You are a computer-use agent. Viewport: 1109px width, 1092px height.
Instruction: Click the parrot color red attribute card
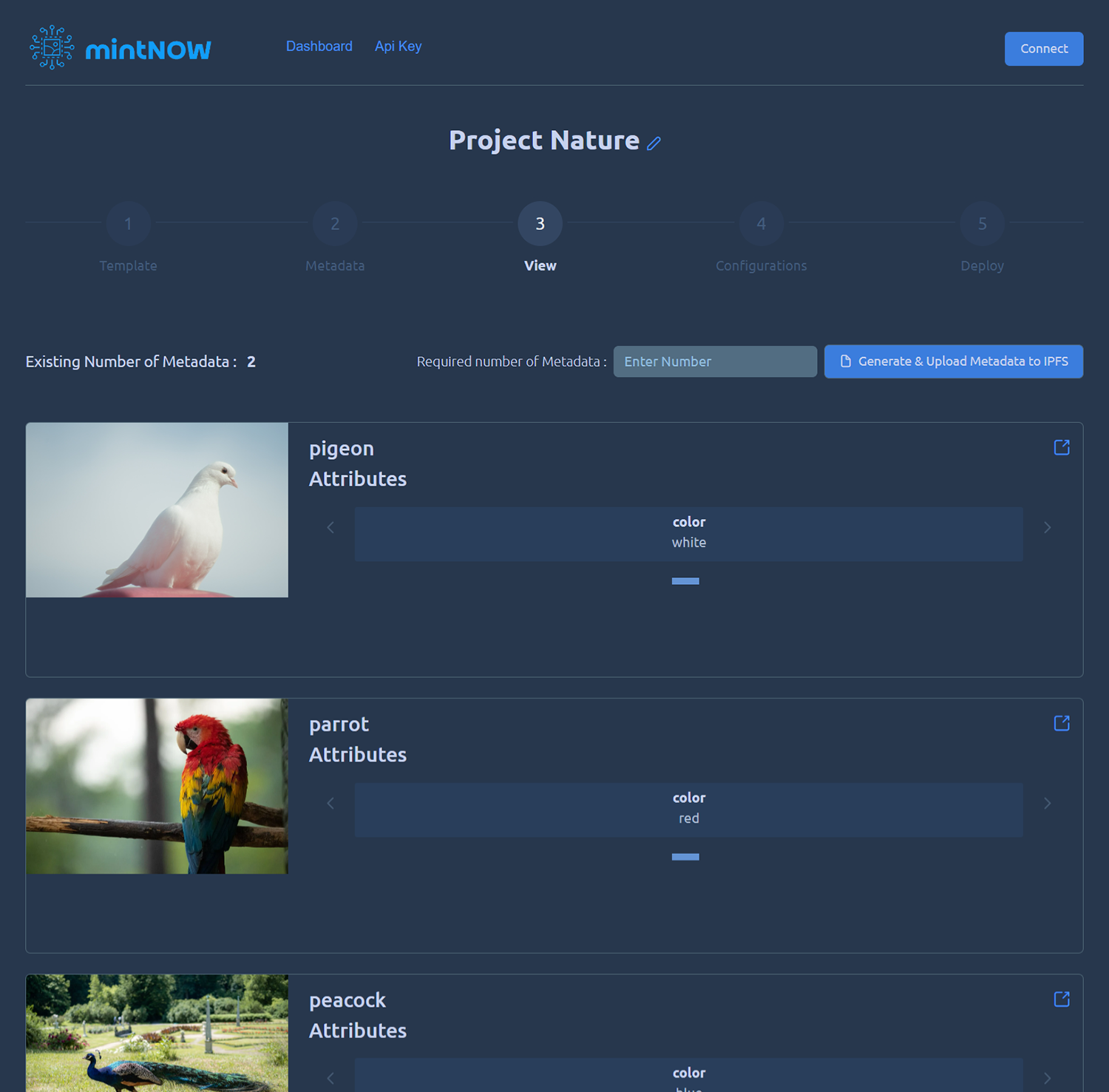click(689, 810)
